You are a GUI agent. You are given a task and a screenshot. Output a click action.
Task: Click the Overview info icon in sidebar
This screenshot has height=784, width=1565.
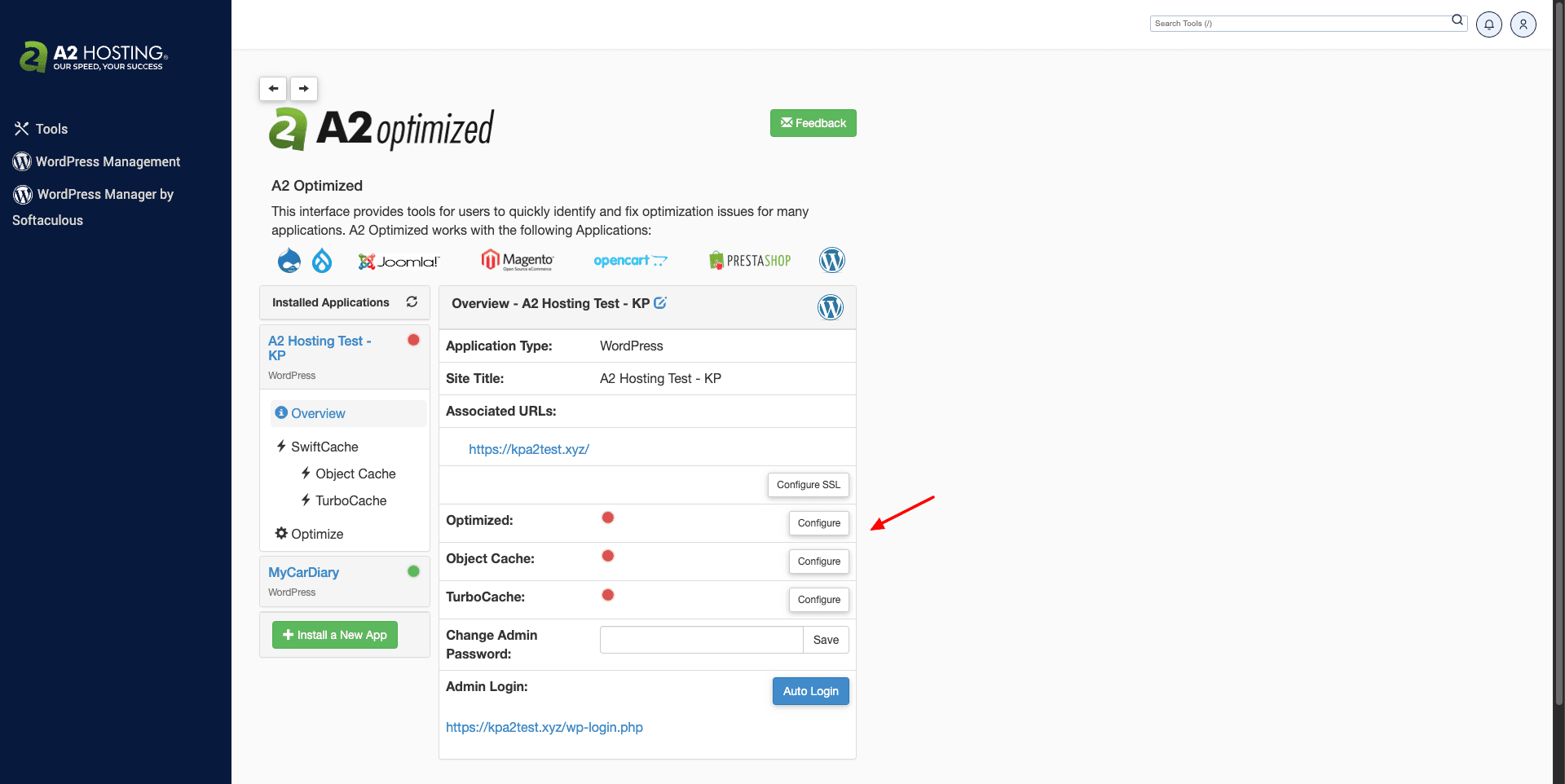281,412
